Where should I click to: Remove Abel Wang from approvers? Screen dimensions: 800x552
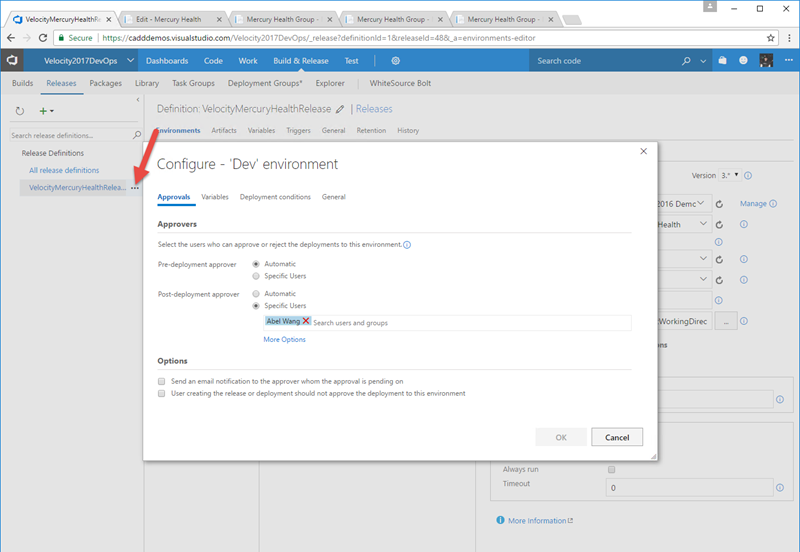point(306,321)
